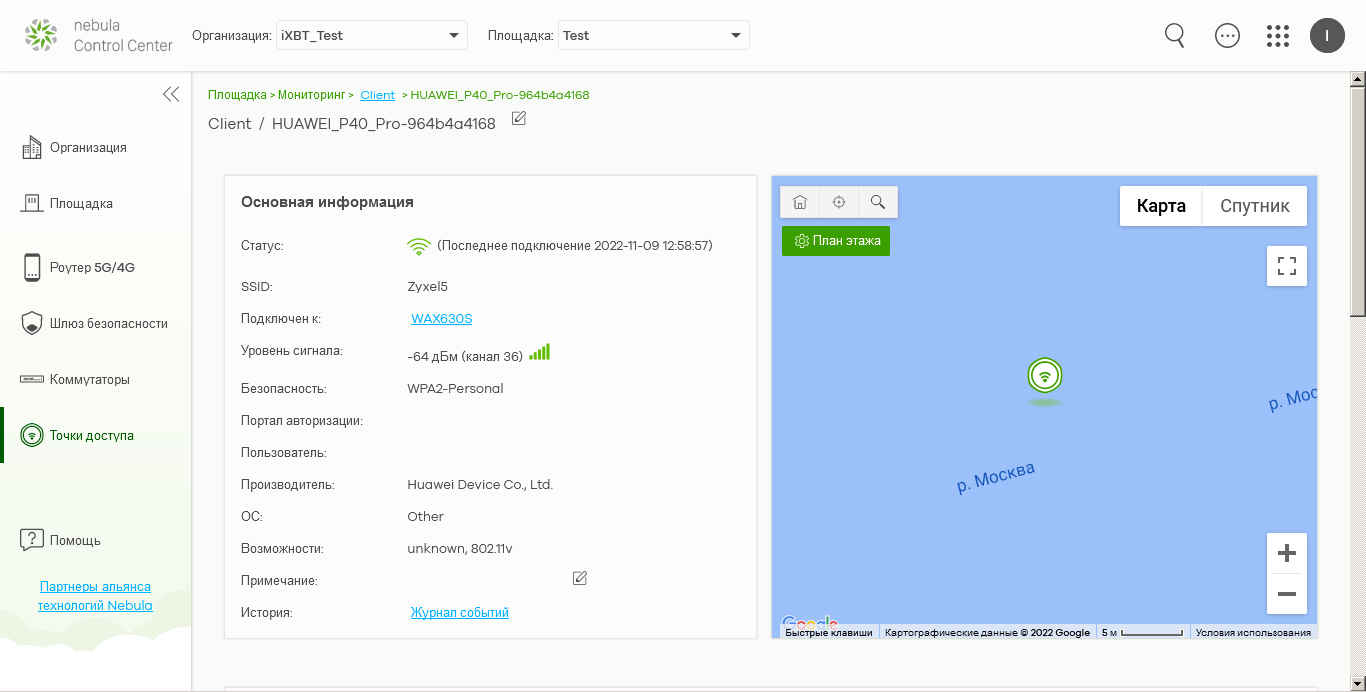Click the WPA2-Personal security value

455,388
